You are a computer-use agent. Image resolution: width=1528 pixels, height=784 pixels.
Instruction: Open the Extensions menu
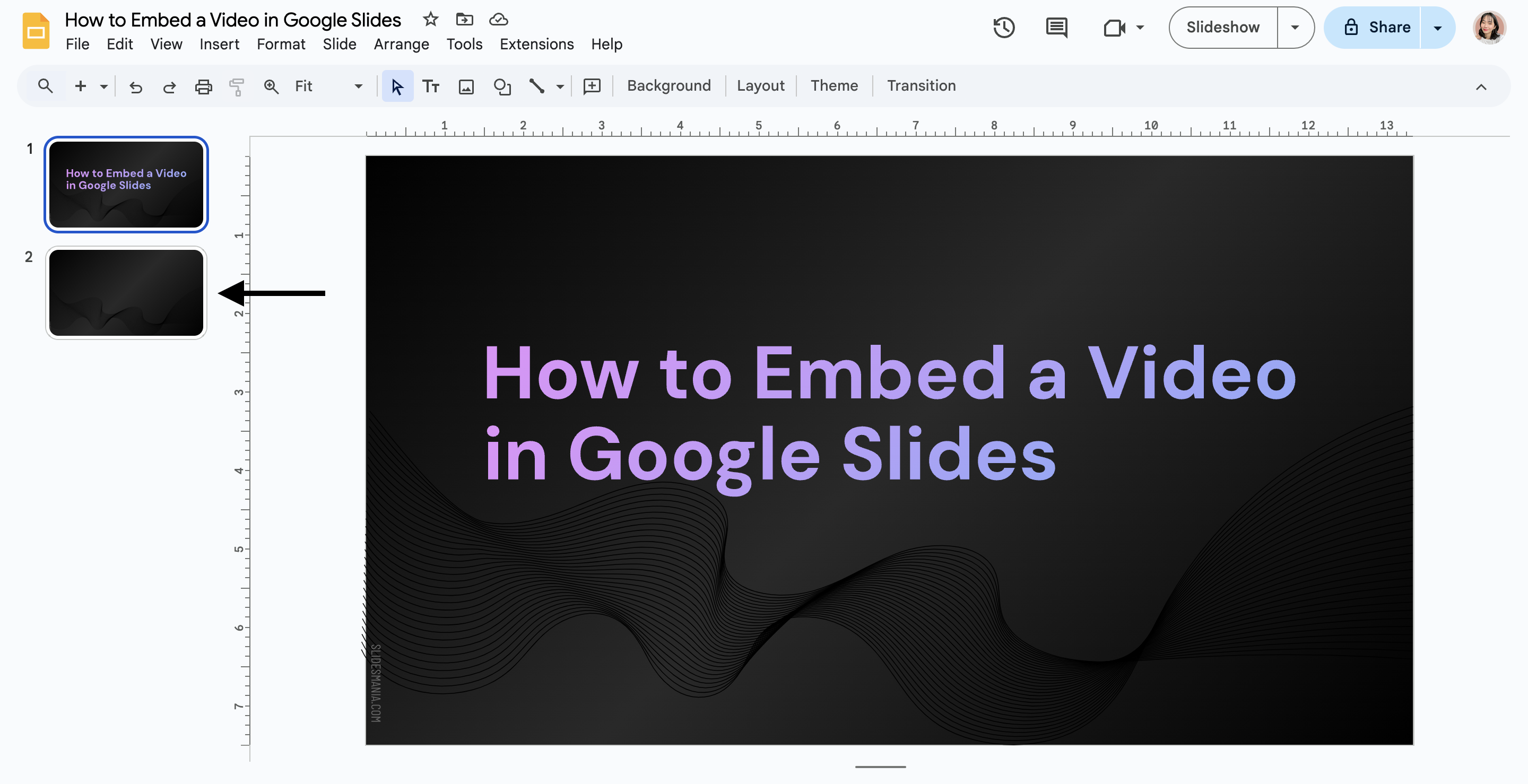point(536,44)
